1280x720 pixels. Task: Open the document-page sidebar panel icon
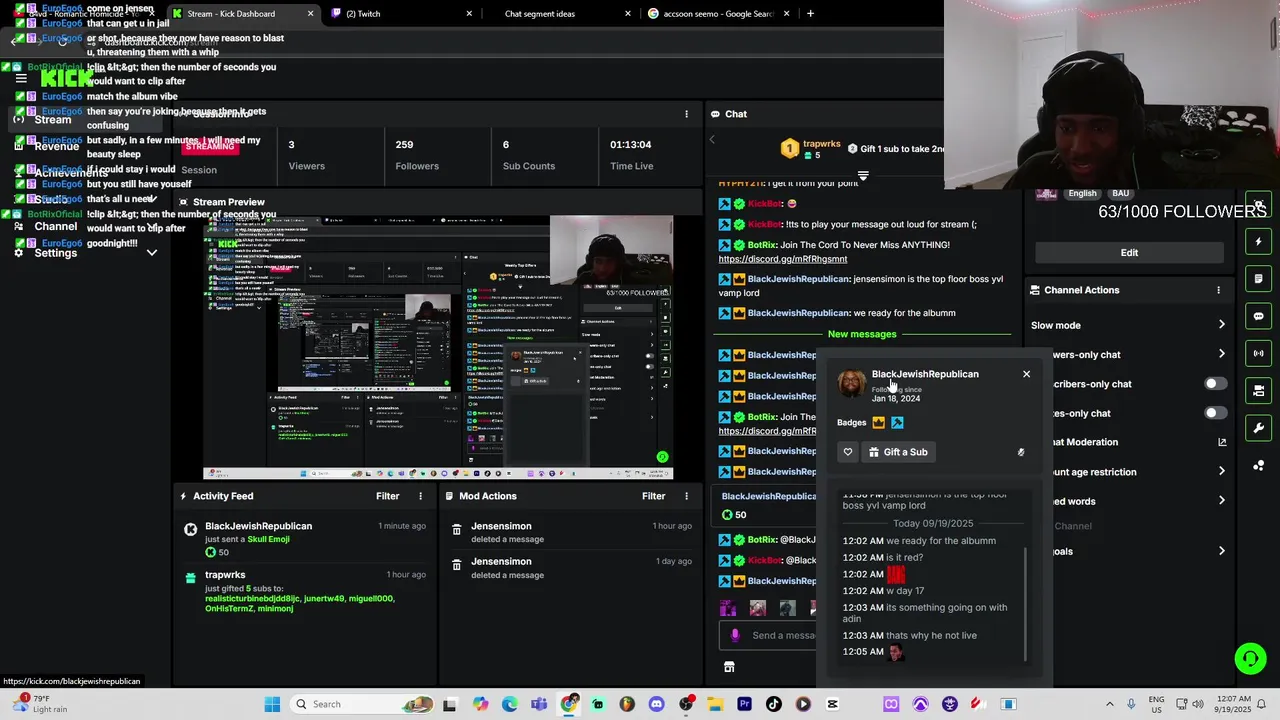(1259, 279)
